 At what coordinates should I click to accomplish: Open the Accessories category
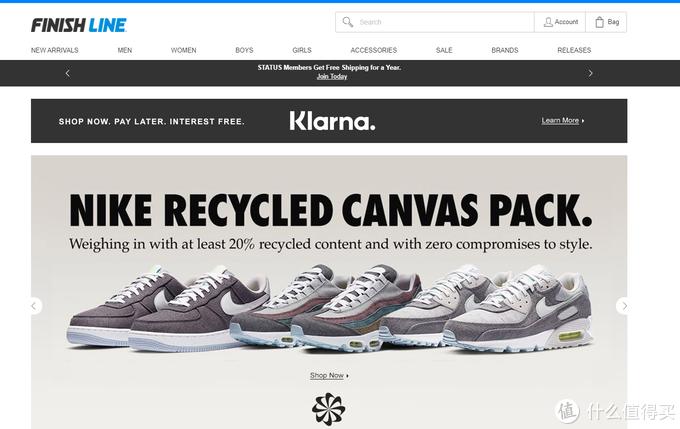pyautogui.click(x=374, y=50)
